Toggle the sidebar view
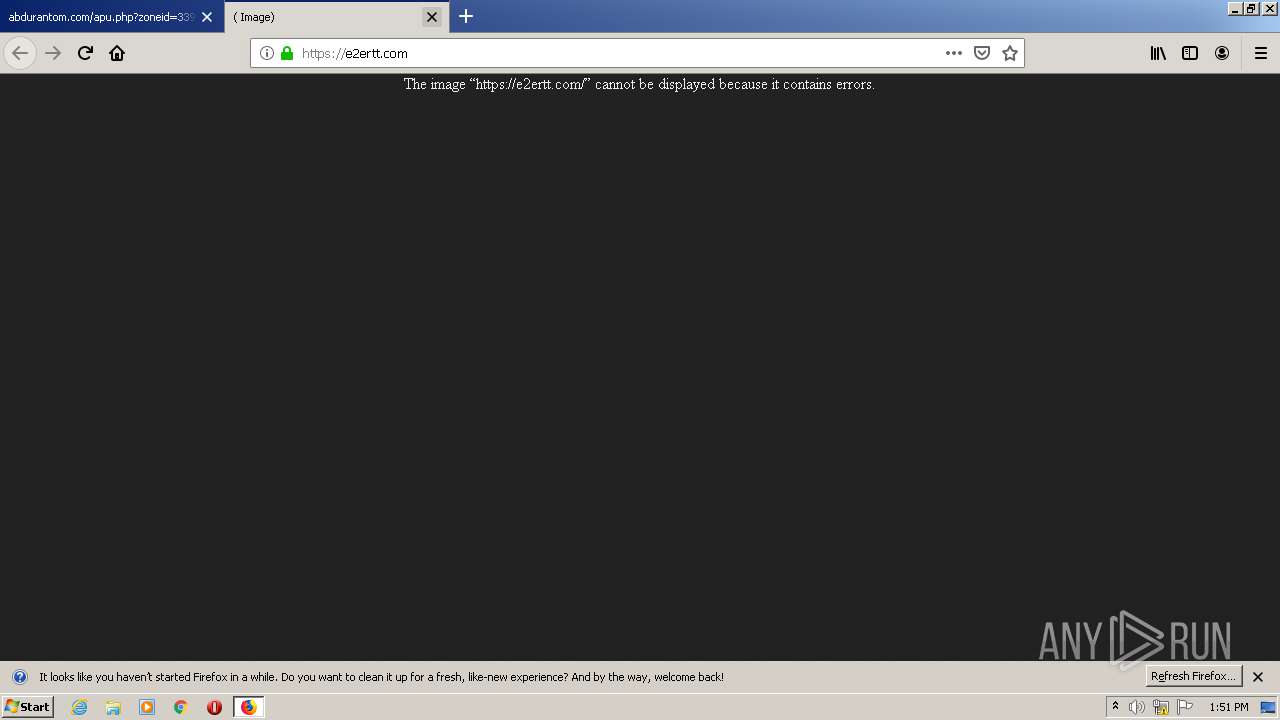1280x720 pixels. [x=1190, y=53]
